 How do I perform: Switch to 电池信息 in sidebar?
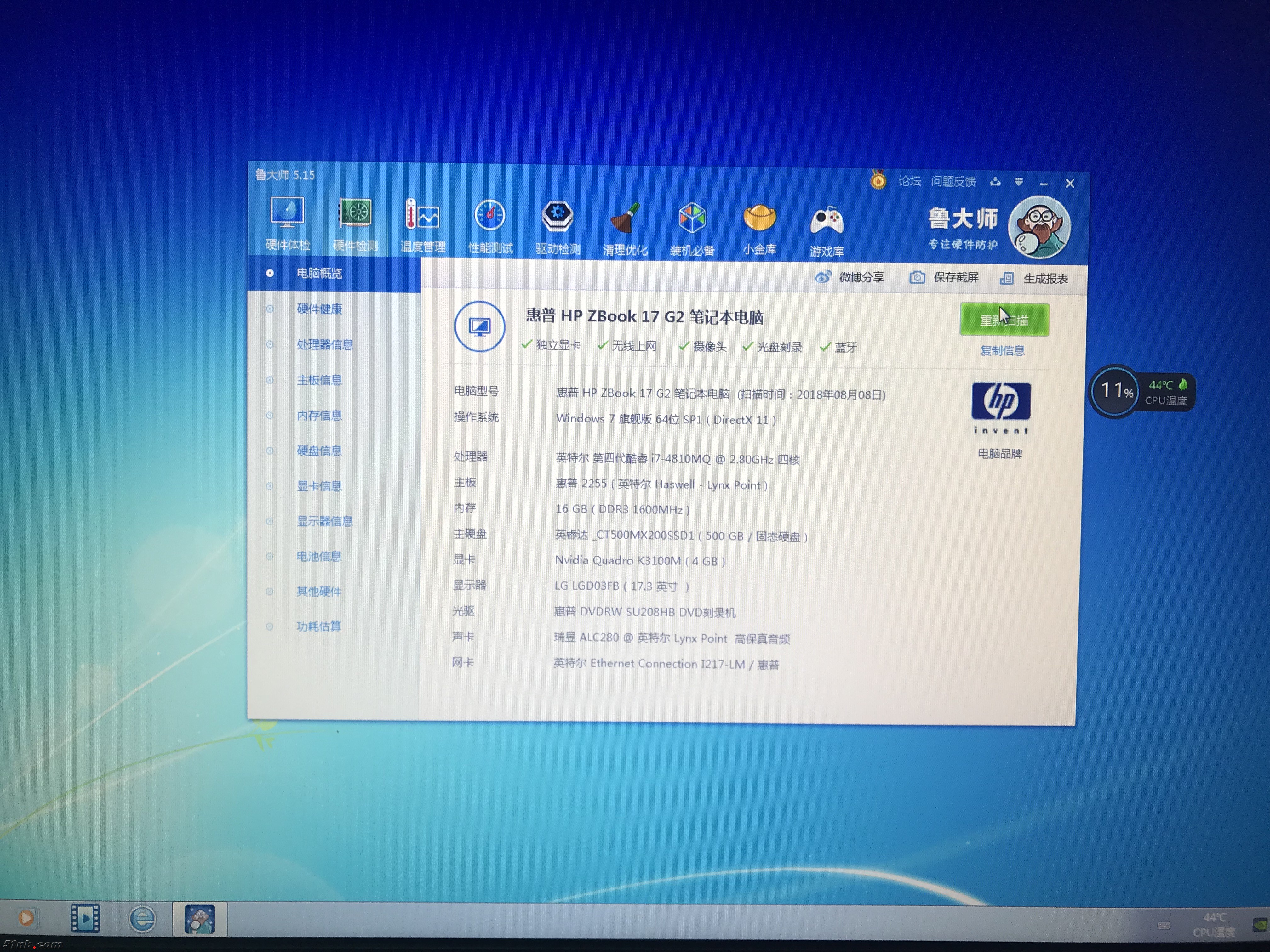click(x=319, y=557)
